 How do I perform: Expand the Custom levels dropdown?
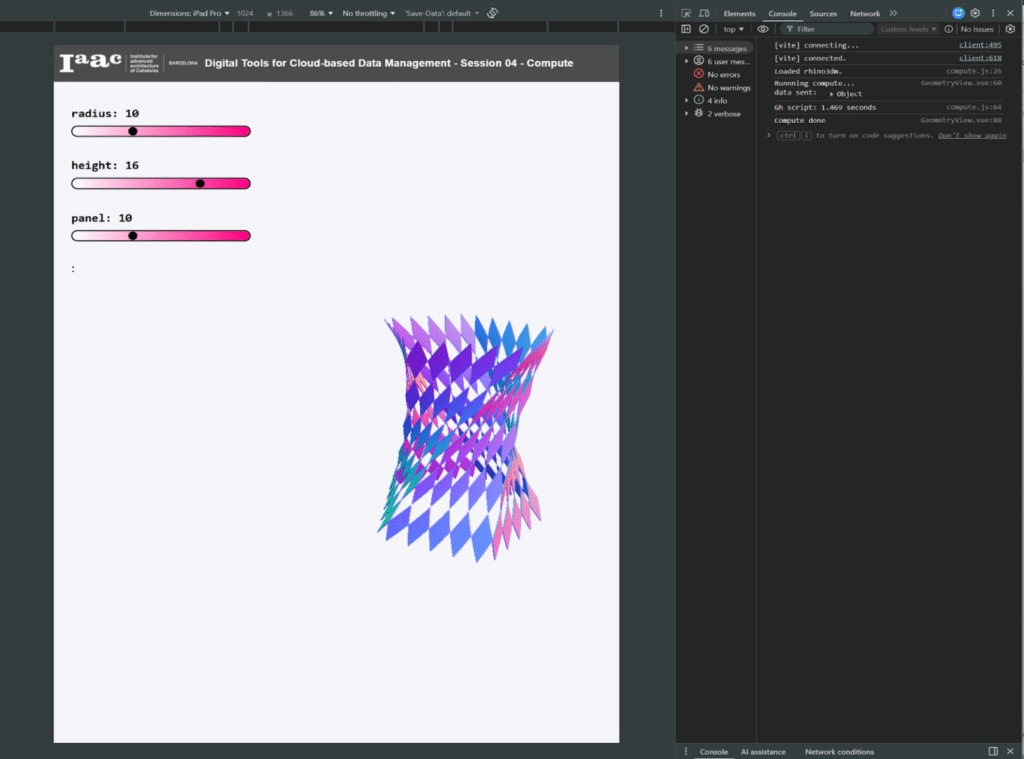[909, 29]
